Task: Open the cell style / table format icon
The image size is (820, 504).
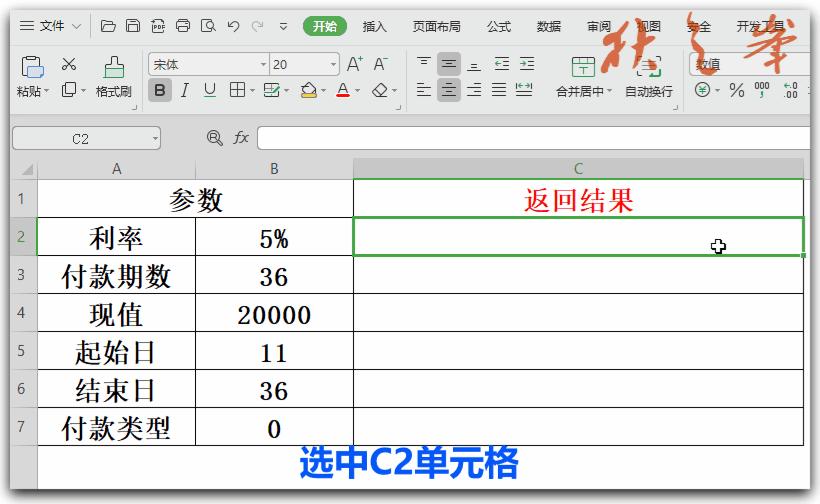Action: point(271,90)
